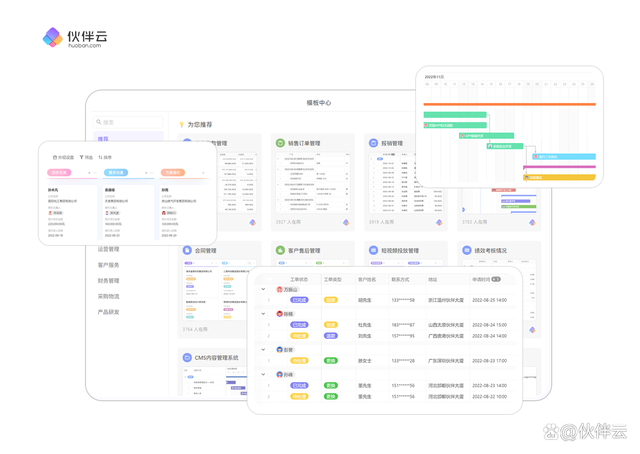This screenshot has width=640, height=454.
Task: Click the 短视频投放管理 template icon
Action: 373,251
